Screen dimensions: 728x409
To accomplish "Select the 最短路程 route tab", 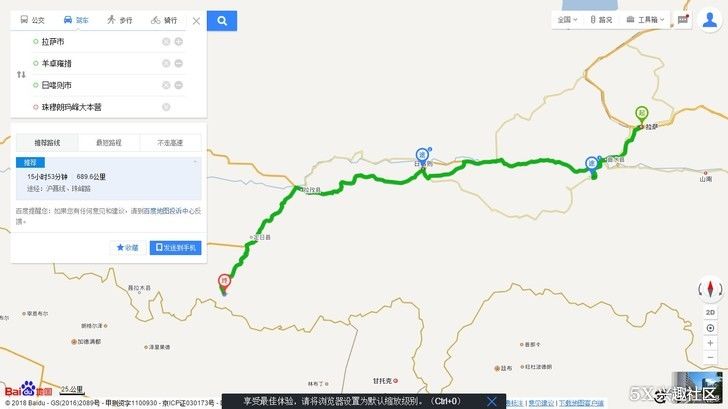I will click(x=109, y=143).
